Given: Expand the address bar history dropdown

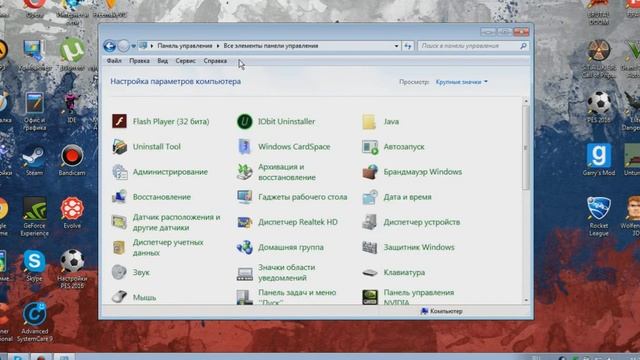Looking at the screenshot, I should click(396, 46).
